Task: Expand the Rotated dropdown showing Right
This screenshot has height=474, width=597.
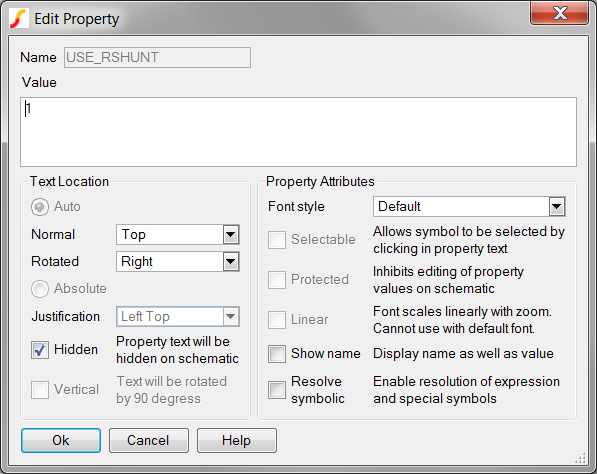Action: pyautogui.click(x=178, y=262)
